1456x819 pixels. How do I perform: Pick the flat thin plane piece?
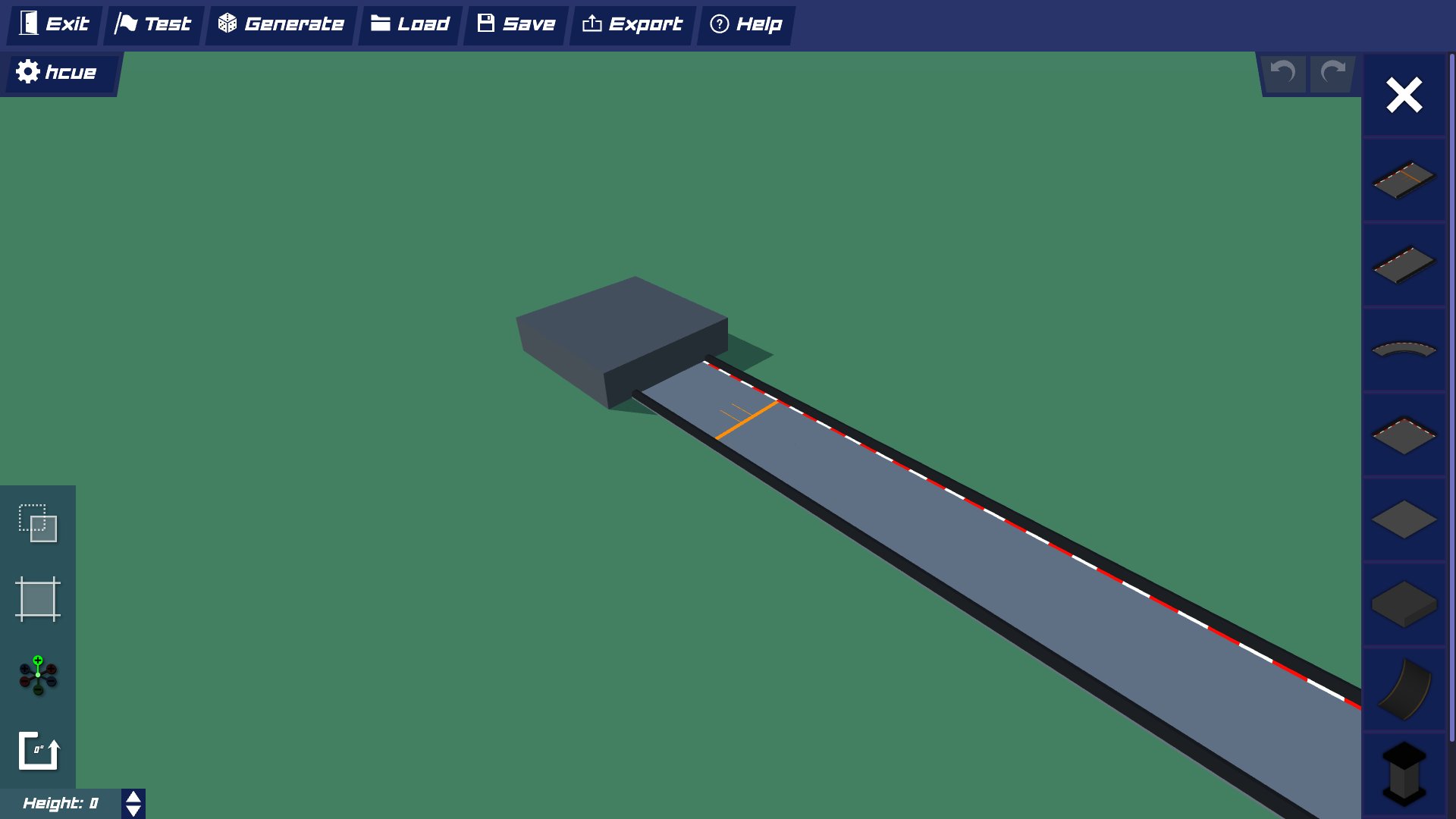(1404, 520)
